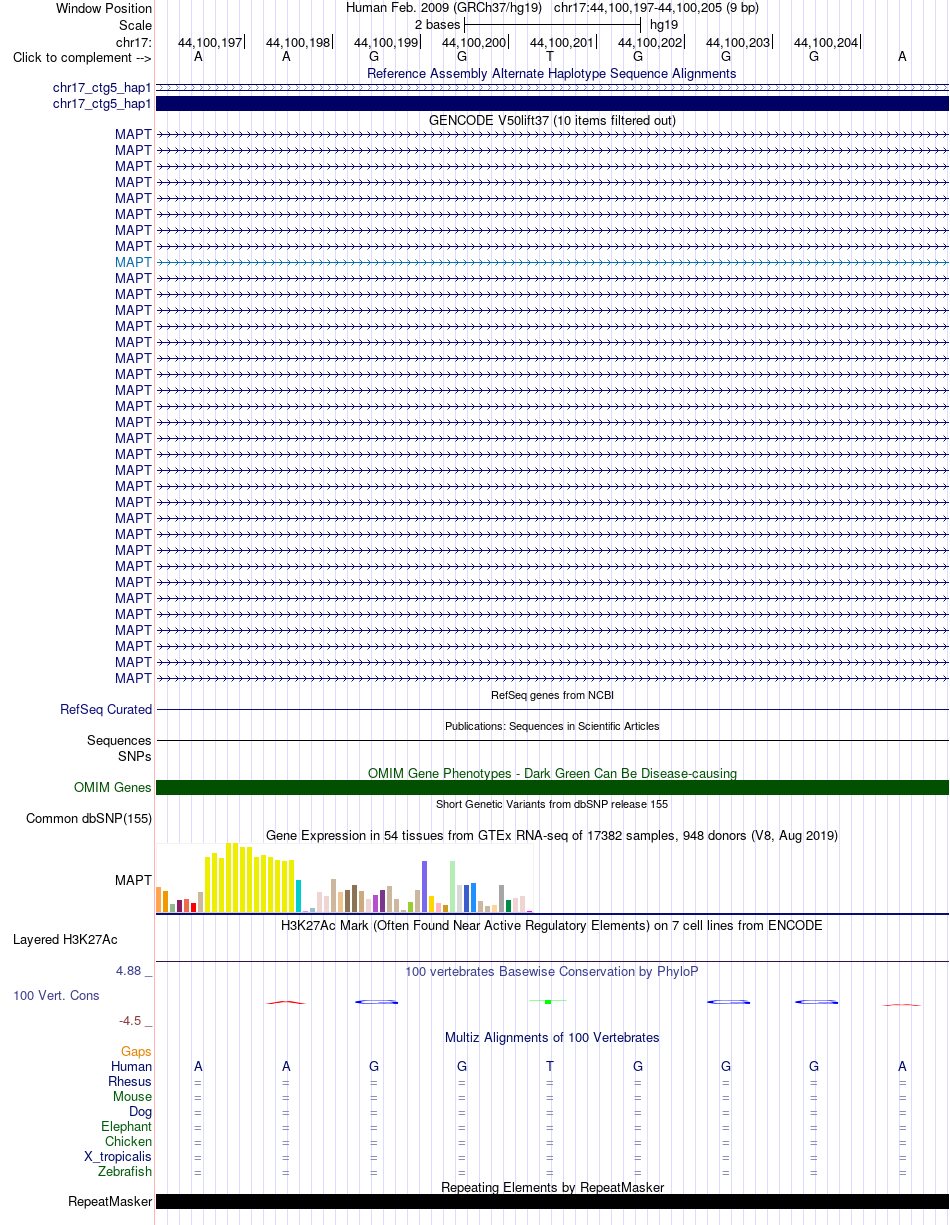Open "100 vertebrates Basewise Conservation by PhyloP" title

pyautogui.click(x=552, y=971)
